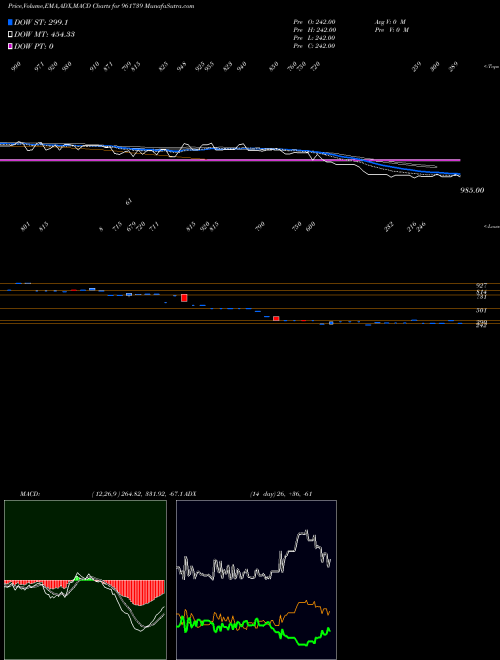Open the green MACD indicator chart
Screen dimensions: 500x660
click(85, 580)
